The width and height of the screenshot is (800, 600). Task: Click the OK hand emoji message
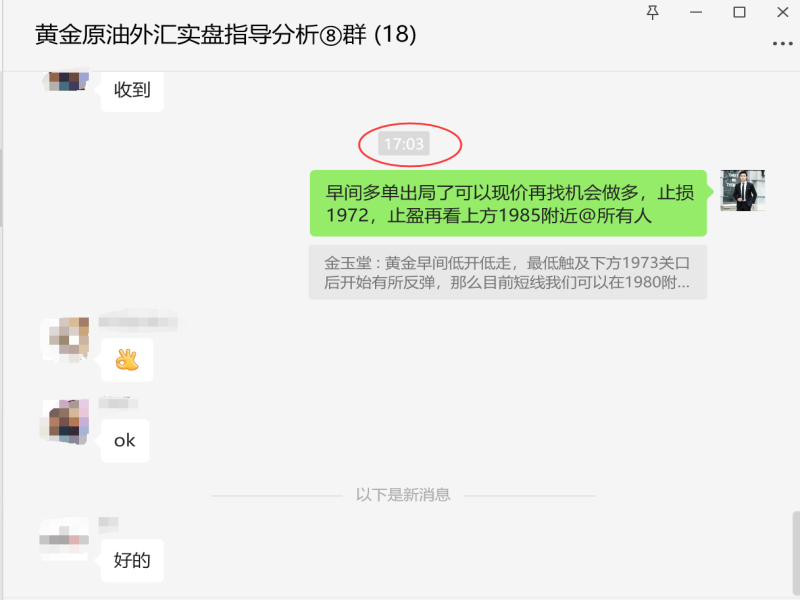(127, 360)
